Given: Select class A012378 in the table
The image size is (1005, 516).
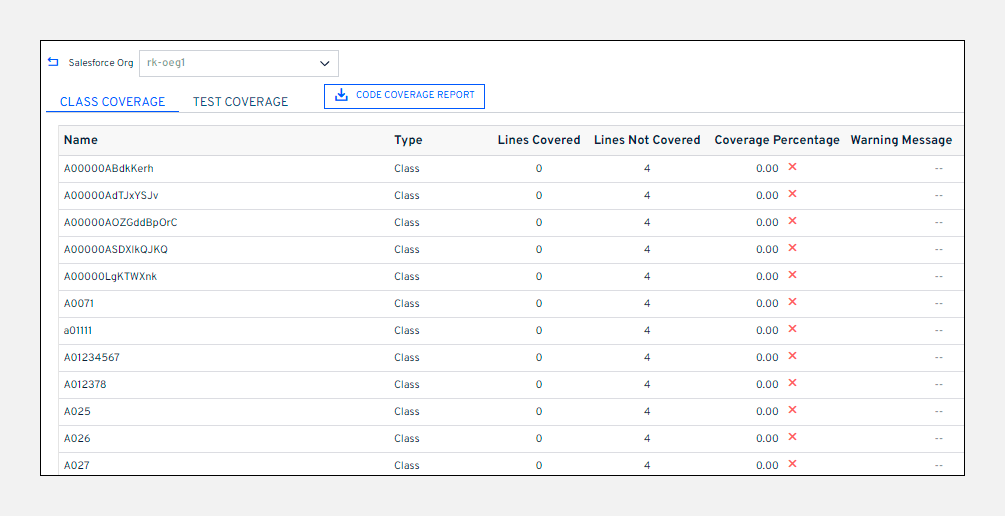Looking at the screenshot, I should coord(85,385).
